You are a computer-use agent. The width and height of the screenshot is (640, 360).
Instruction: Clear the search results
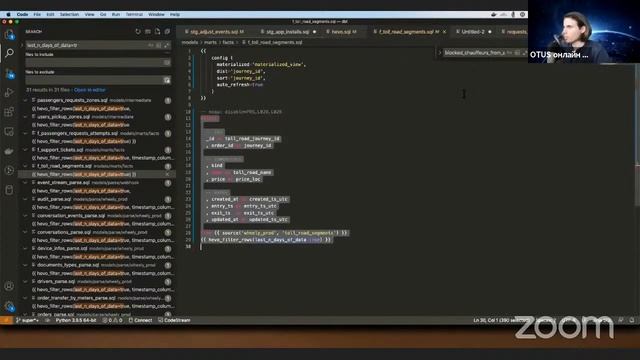[148, 31]
